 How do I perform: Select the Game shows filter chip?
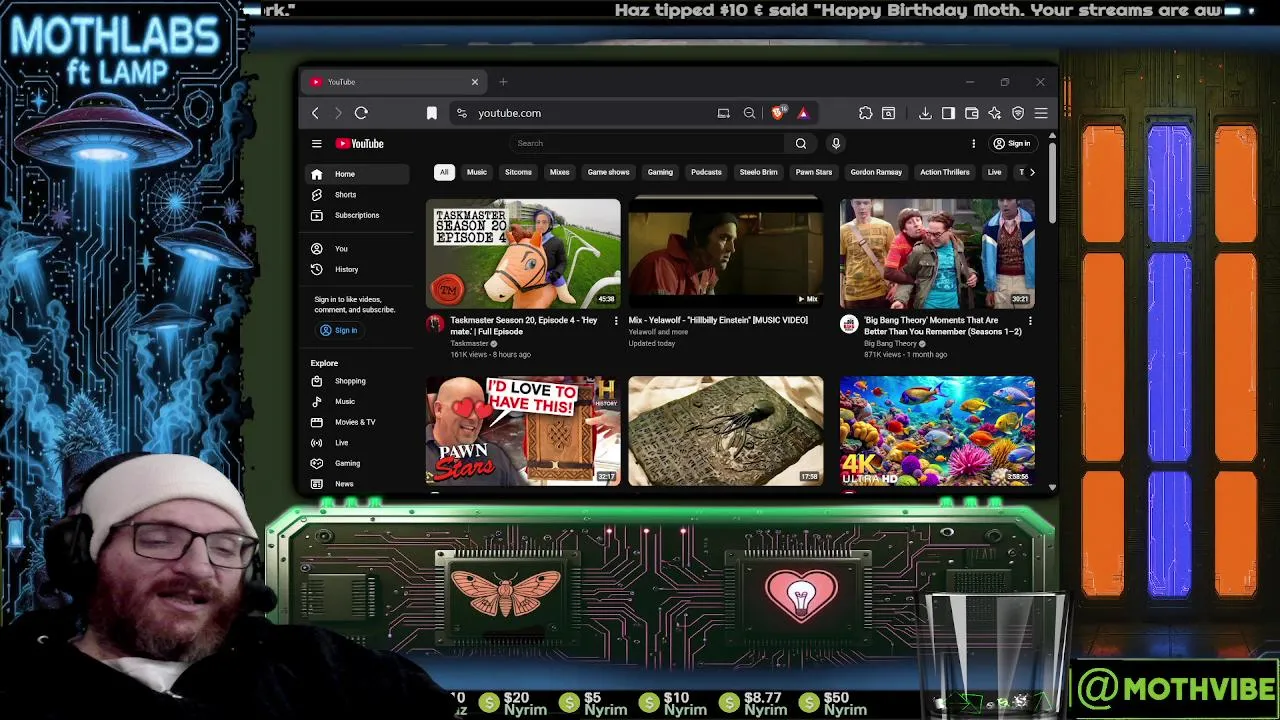pyautogui.click(x=608, y=172)
